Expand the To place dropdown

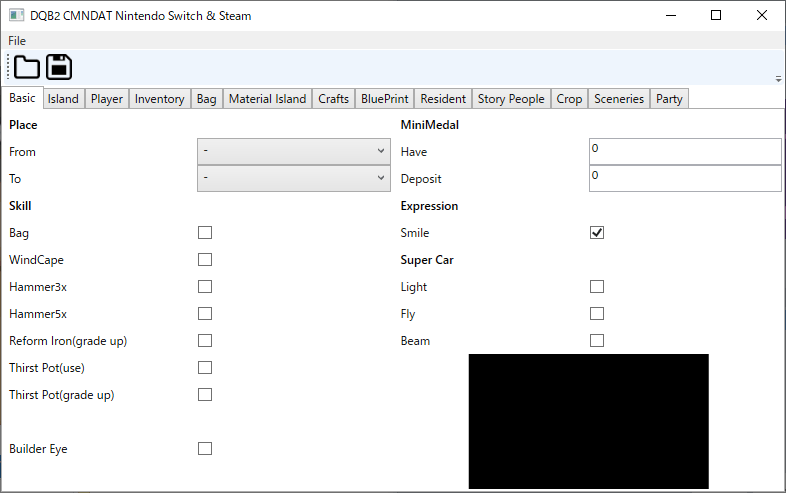point(294,178)
